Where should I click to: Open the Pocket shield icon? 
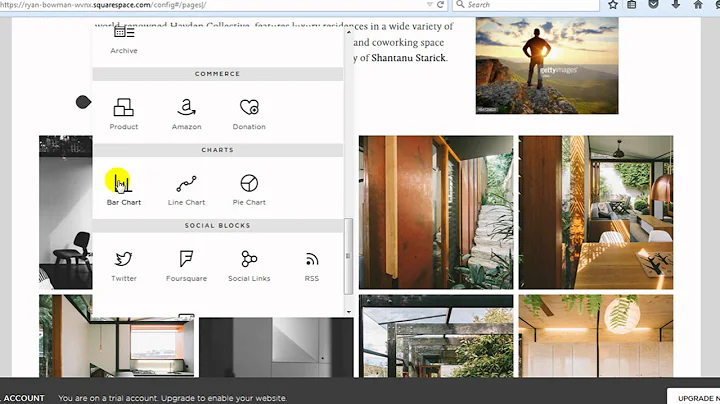click(653, 5)
